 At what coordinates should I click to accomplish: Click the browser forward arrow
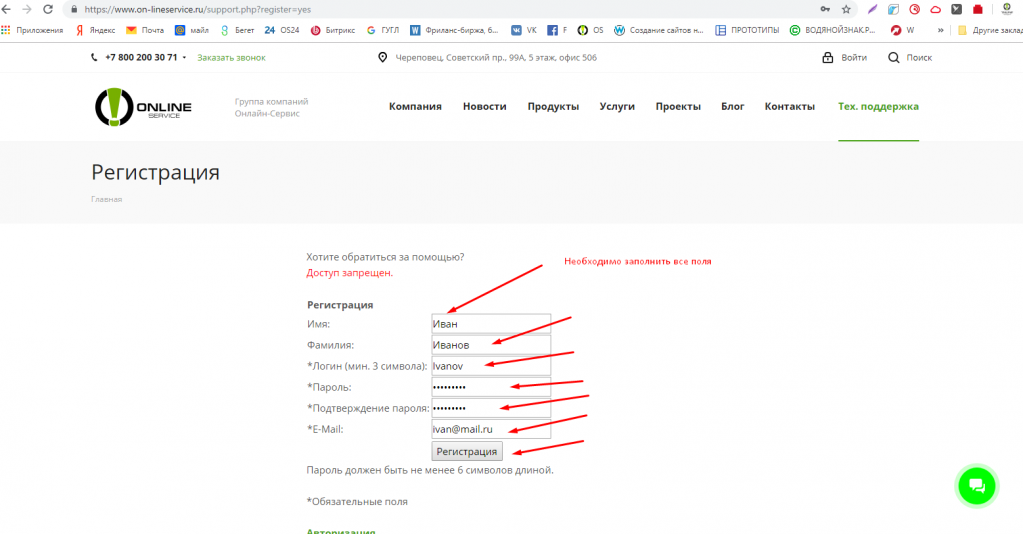[27, 9]
